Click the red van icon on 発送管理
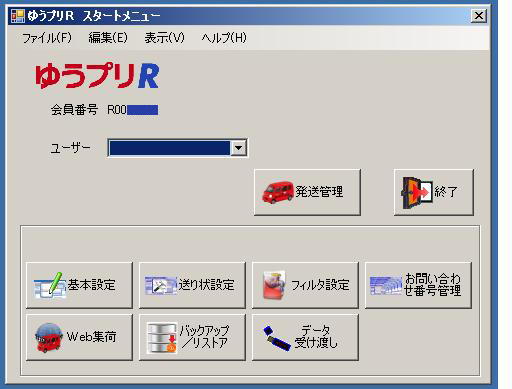 (278, 192)
